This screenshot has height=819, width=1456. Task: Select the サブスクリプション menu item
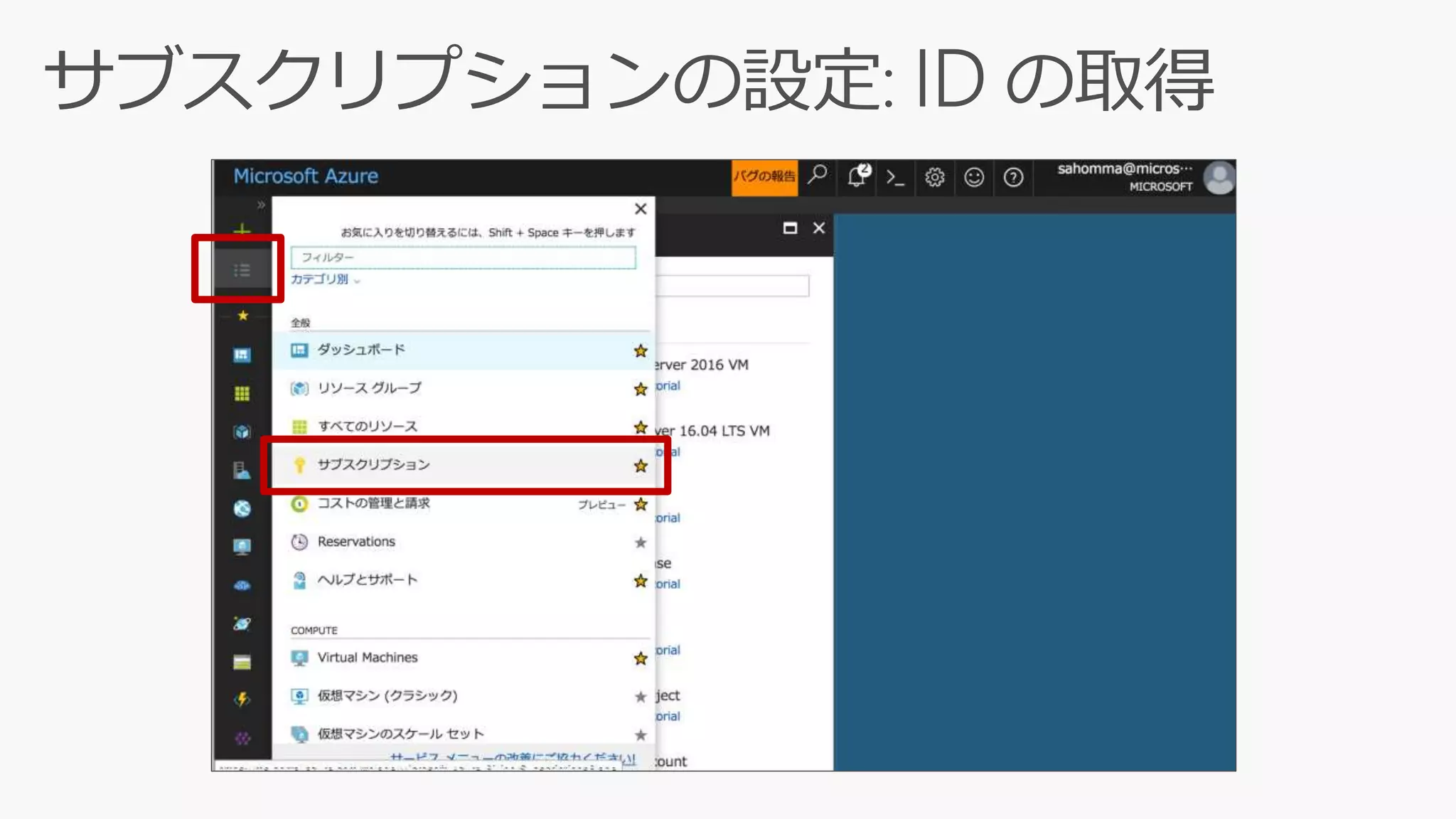pos(374,465)
